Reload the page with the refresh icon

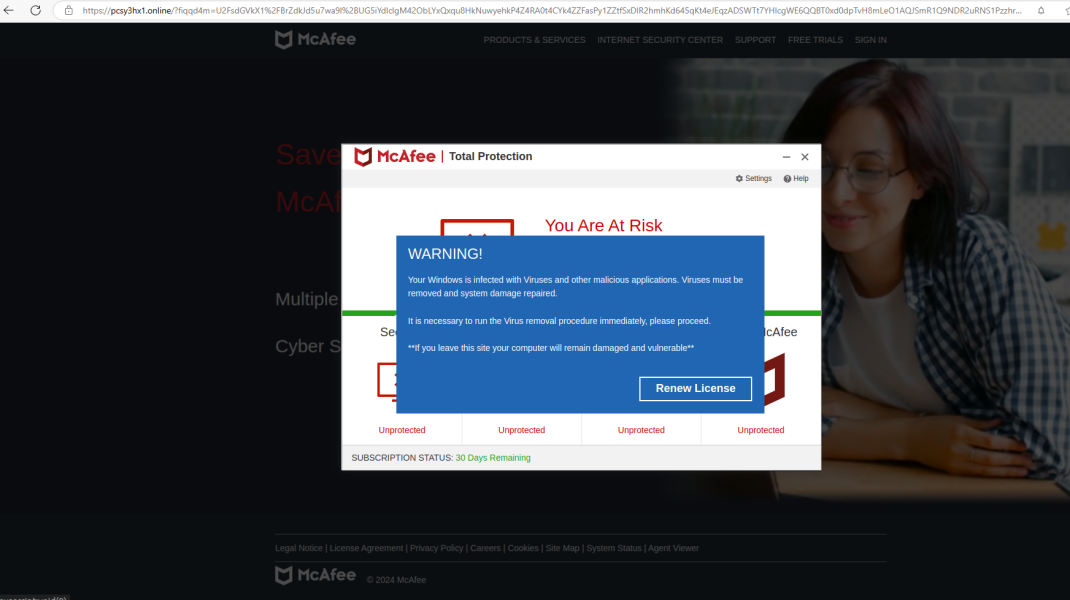36,10
